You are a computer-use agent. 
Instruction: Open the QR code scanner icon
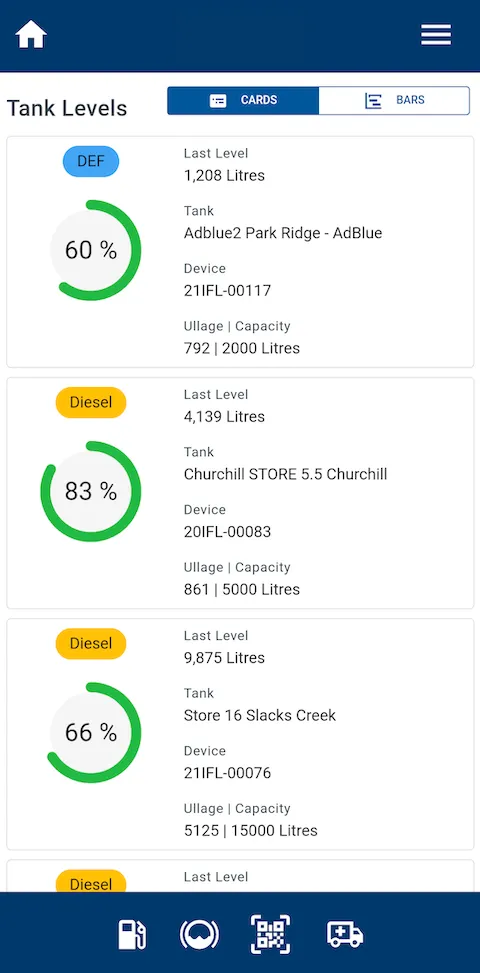click(270, 934)
